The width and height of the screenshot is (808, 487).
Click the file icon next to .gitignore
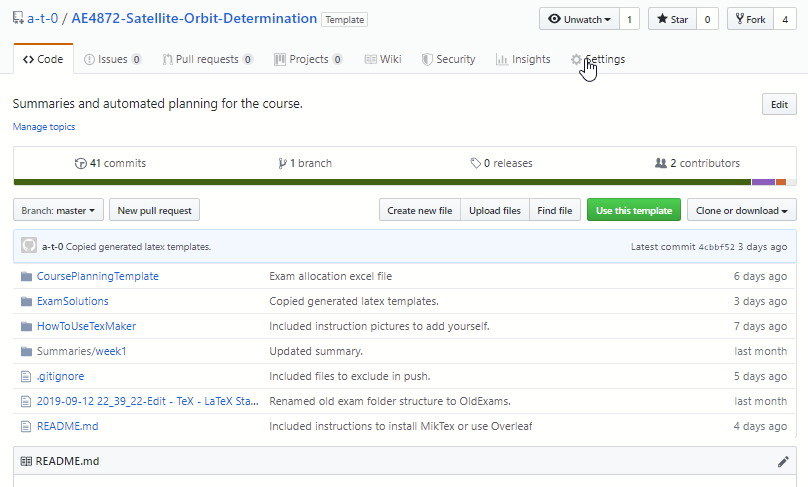point(26,377)
